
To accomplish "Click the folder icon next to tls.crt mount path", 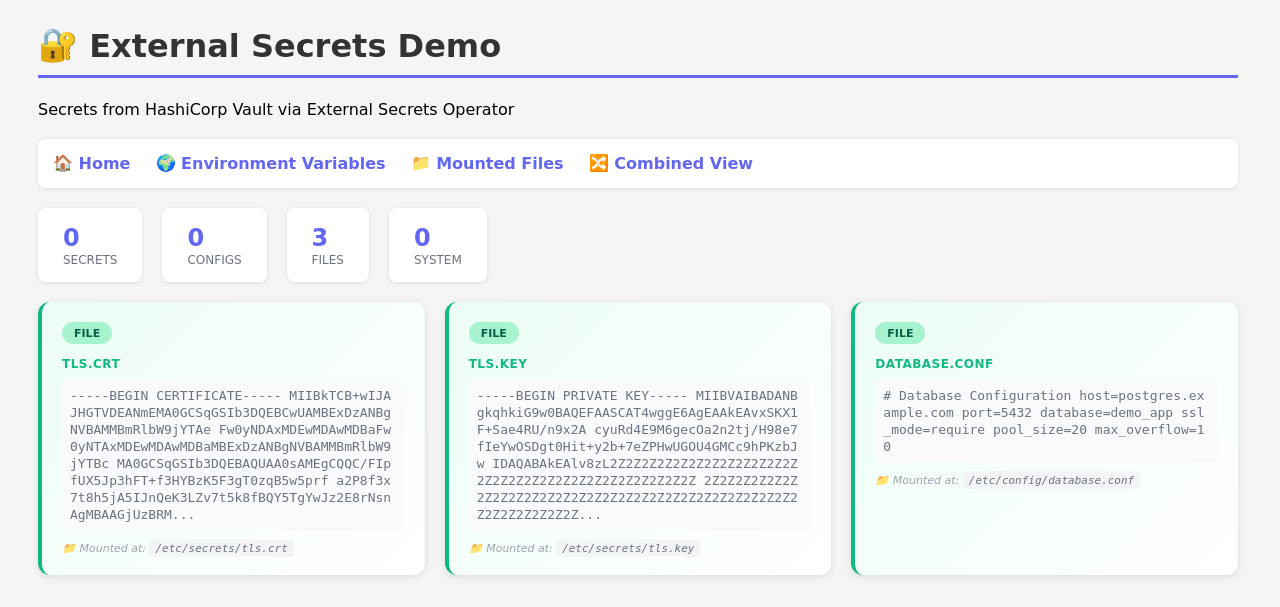I will [x=69, y=548].
